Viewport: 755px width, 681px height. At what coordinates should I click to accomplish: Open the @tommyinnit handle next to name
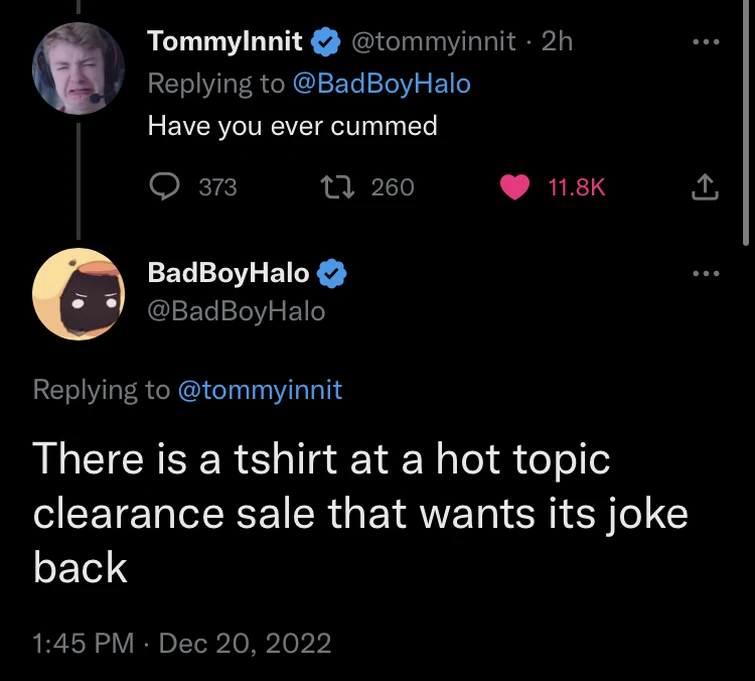coord(431,42)
